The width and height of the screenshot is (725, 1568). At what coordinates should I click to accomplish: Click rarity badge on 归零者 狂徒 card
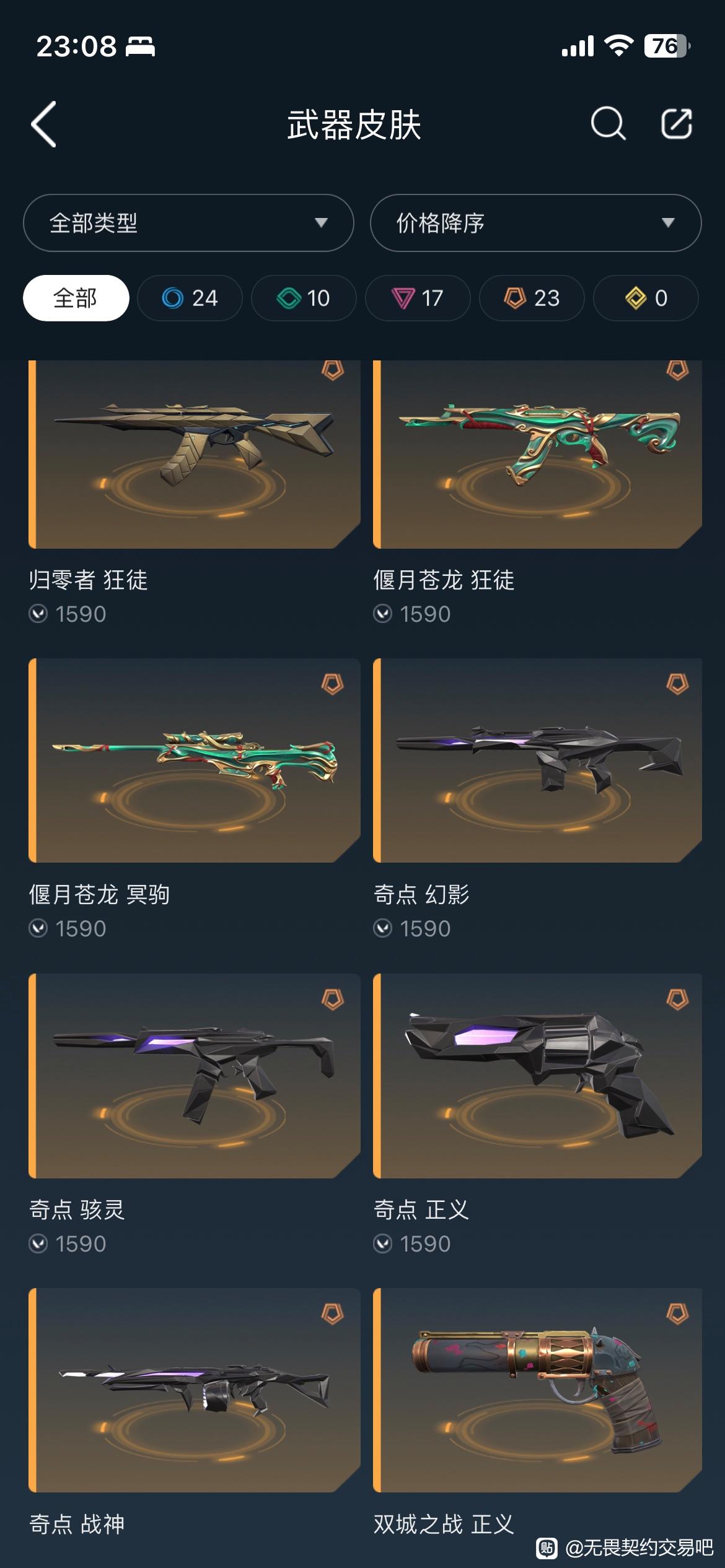[333, 370]
